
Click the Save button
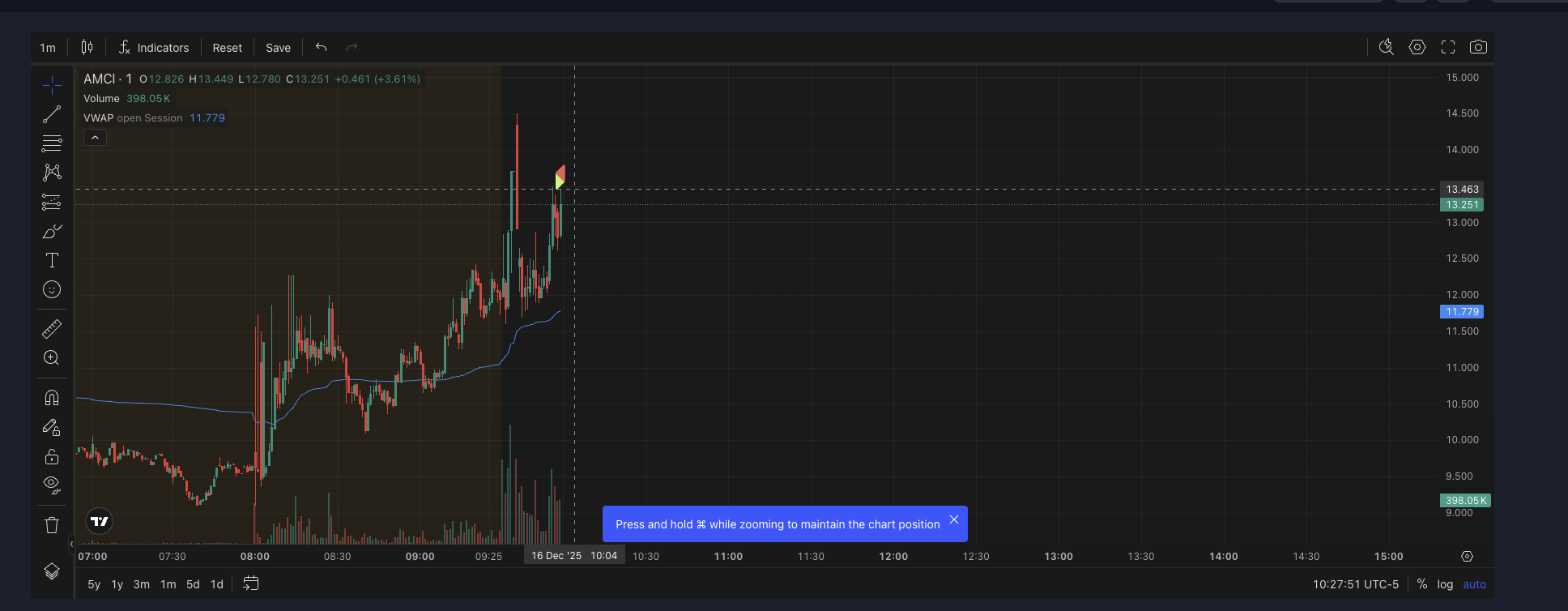pos(278,48)
